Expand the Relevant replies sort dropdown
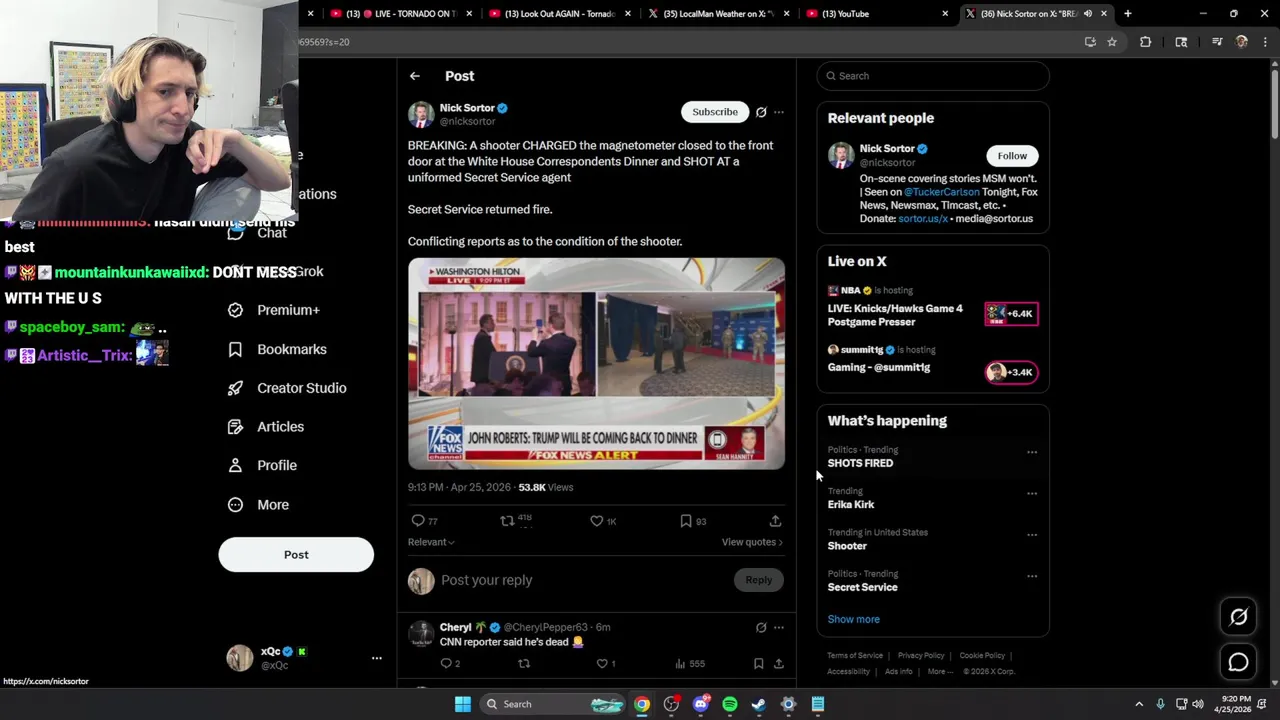Image resolution: width=1280 pixels, height=720 pixels. point(431,542)
